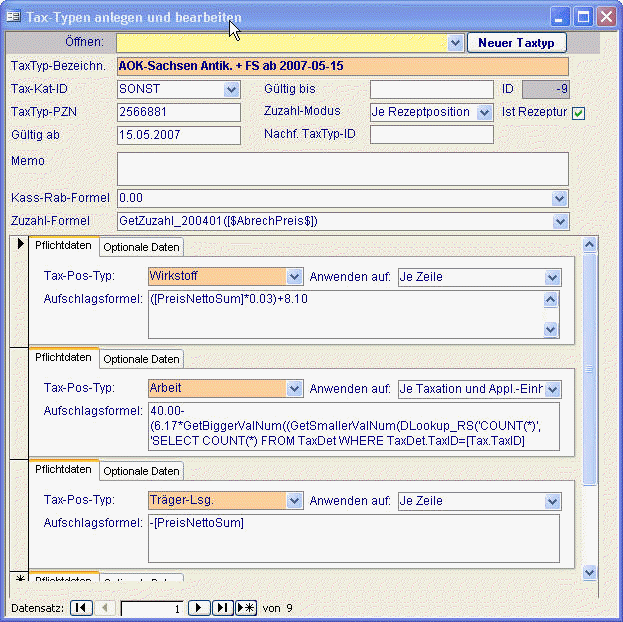
Task: Expand the Tax-Kat-ID SONST dropdown
Action: click(231, 89)
